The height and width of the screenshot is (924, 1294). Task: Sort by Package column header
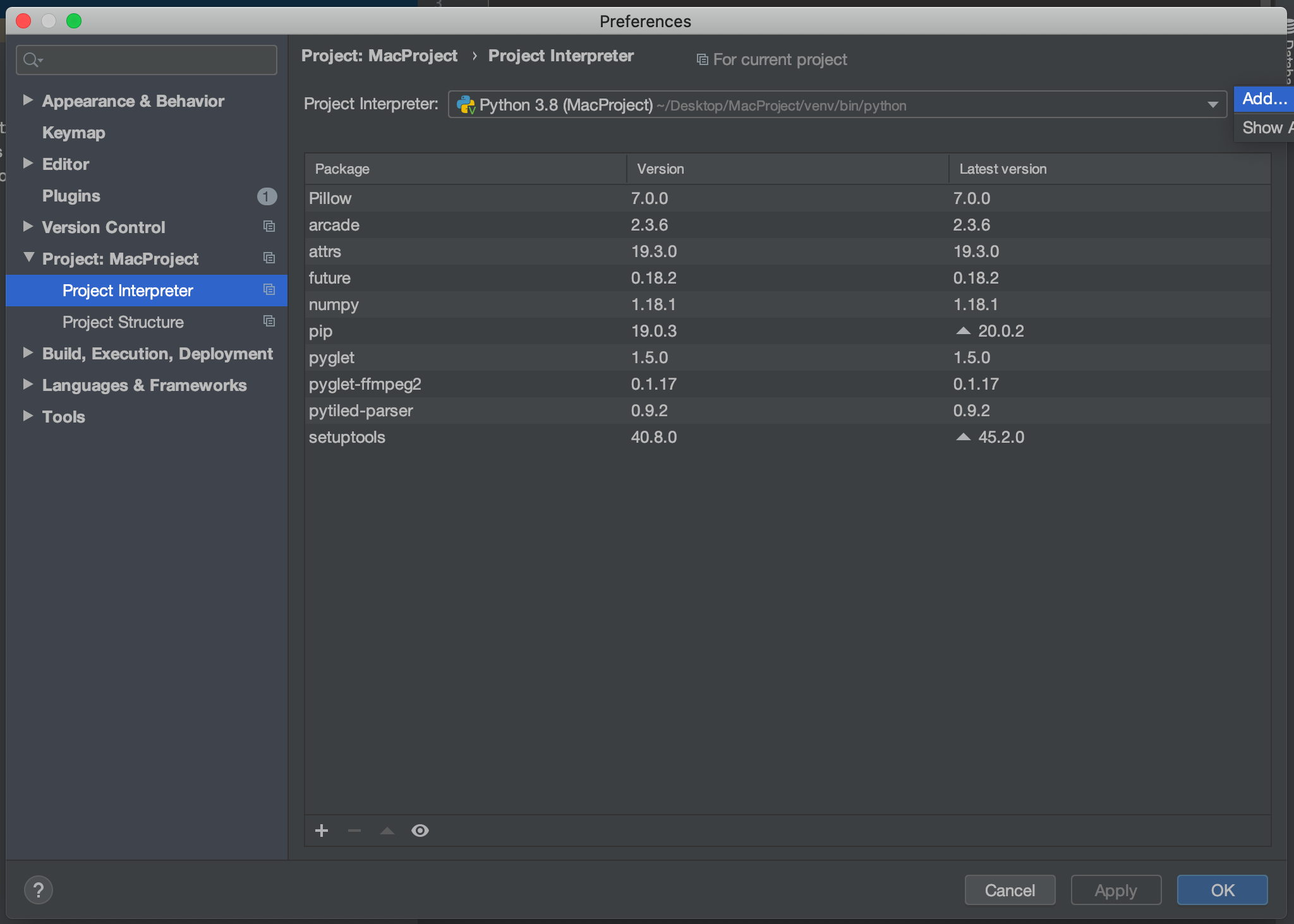click(466, 169)
